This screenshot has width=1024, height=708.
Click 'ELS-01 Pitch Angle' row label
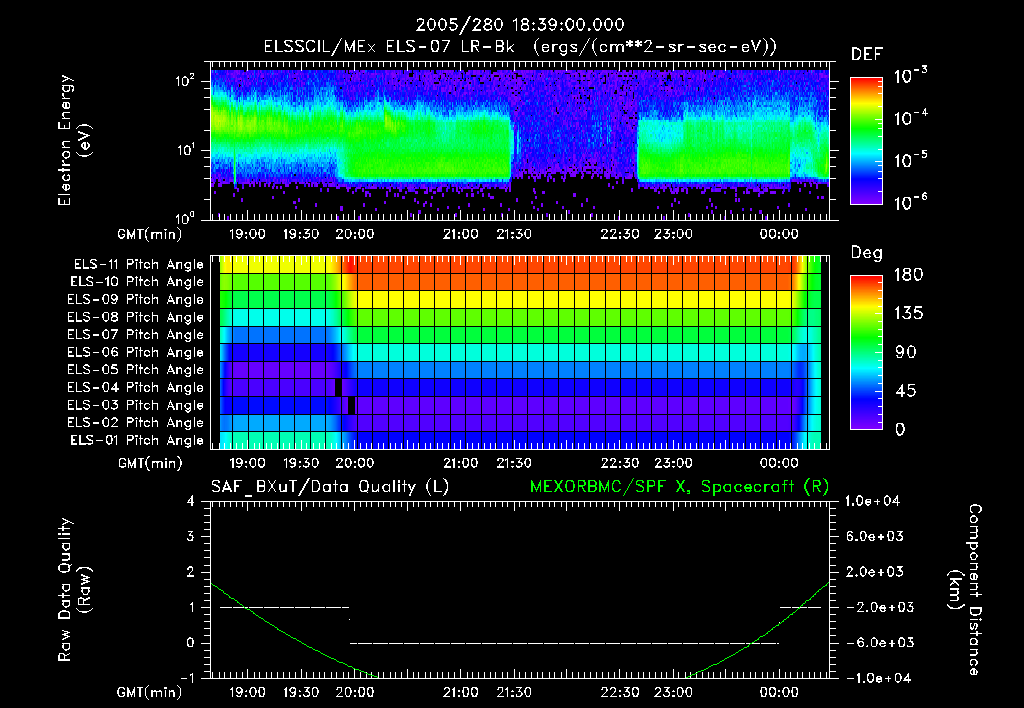click(x=137, y=440)
